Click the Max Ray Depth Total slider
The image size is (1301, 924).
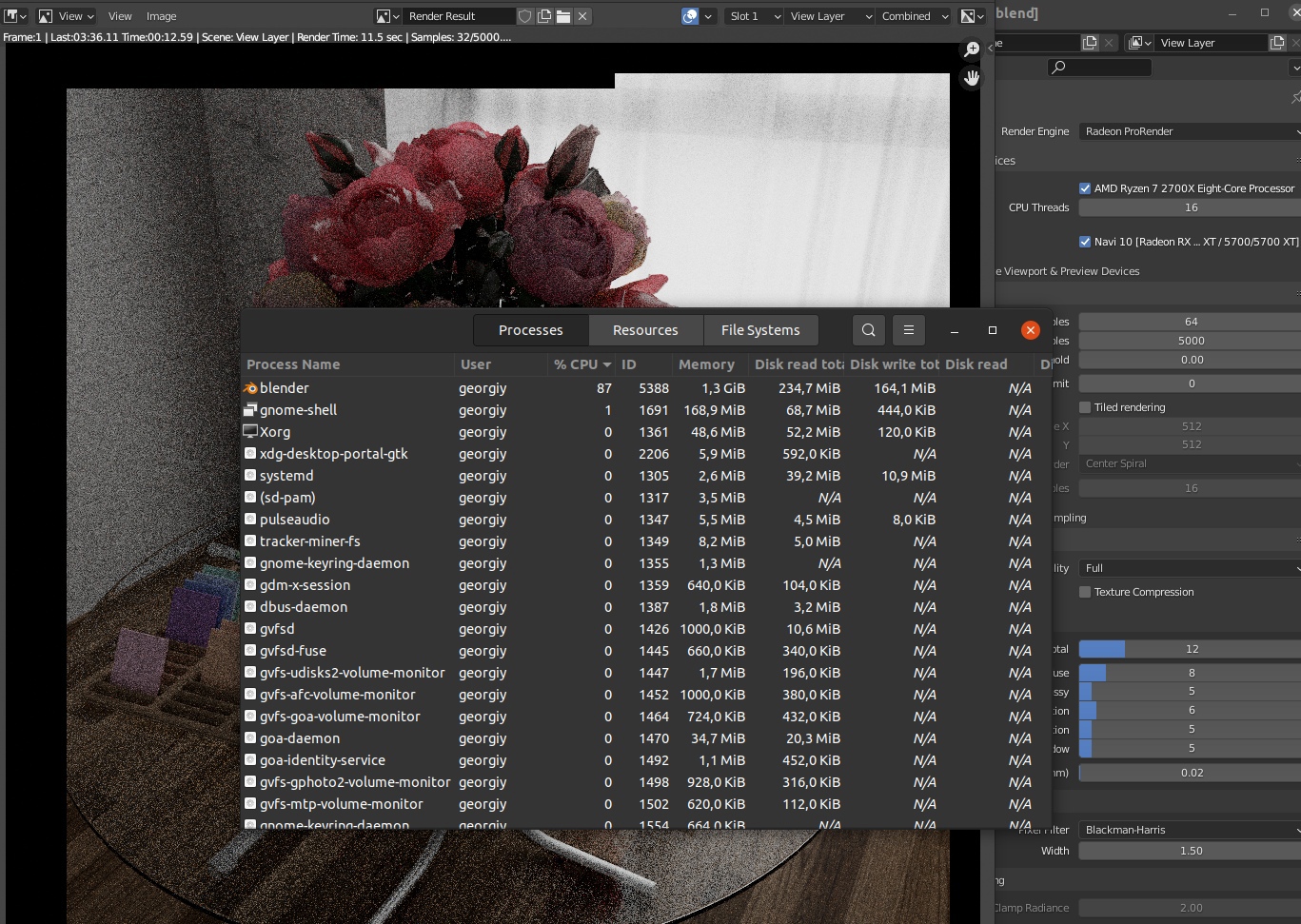1189,649
